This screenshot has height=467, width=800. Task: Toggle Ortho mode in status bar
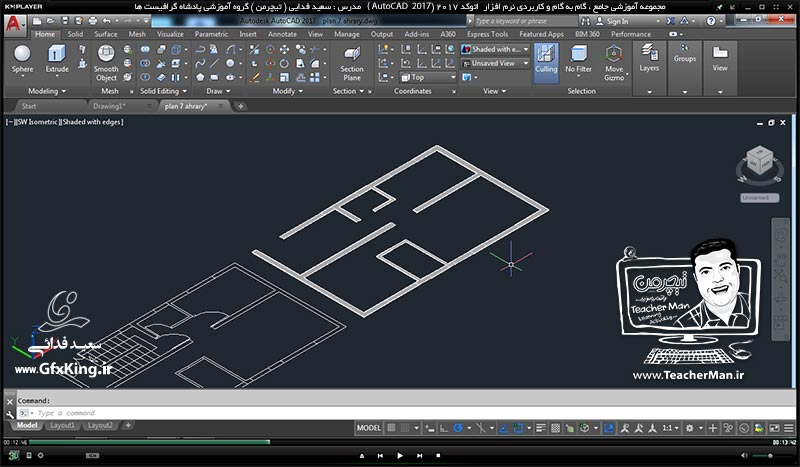pyautogui.click(x=444, y=428)
